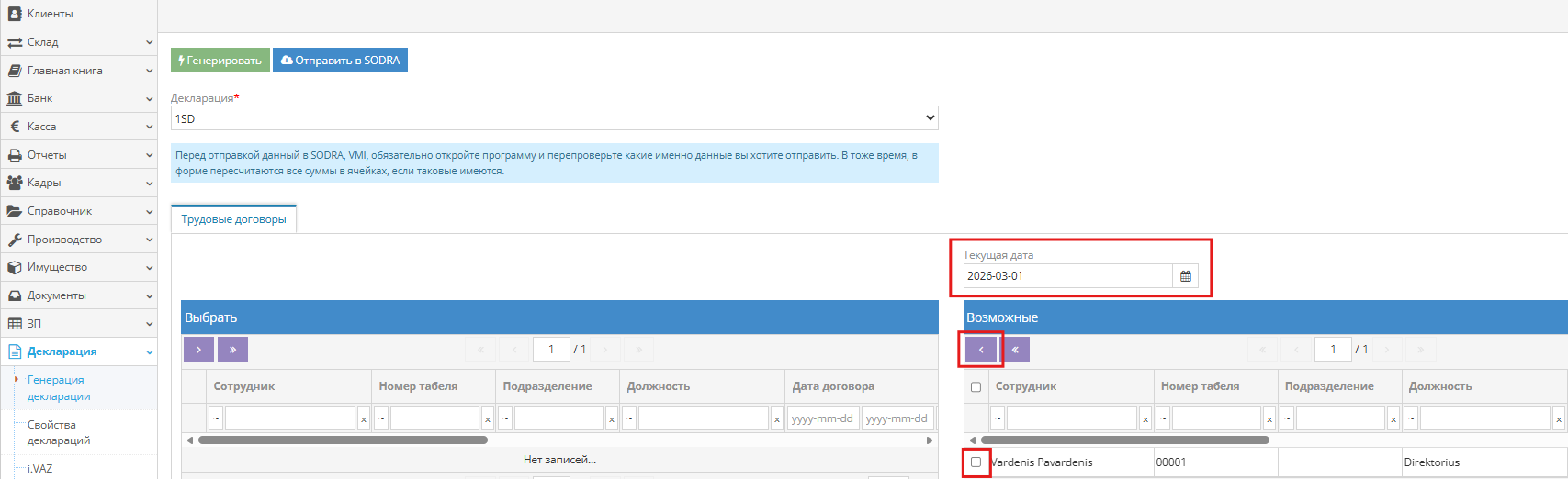1568x479 pixels.
Task: Clear Подразделение filter in Выбрать table
Action: point(612,419)
